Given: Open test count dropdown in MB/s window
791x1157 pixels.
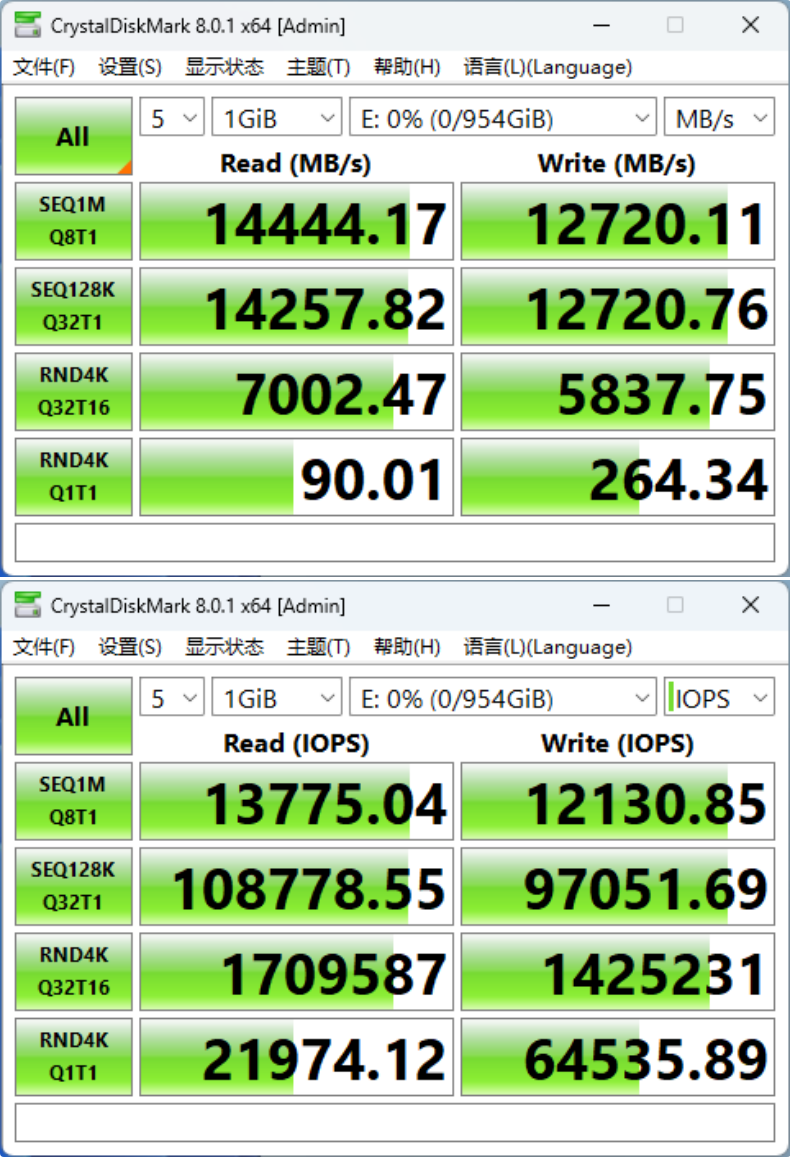Looking at the screenshot, I should pos(172,119).
